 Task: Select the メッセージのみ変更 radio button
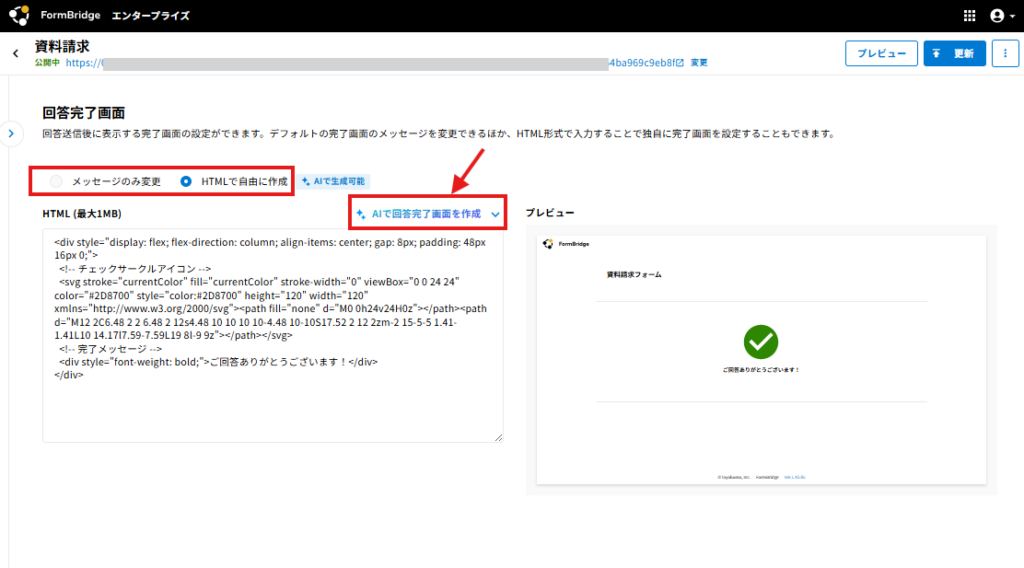pos(56,181)
